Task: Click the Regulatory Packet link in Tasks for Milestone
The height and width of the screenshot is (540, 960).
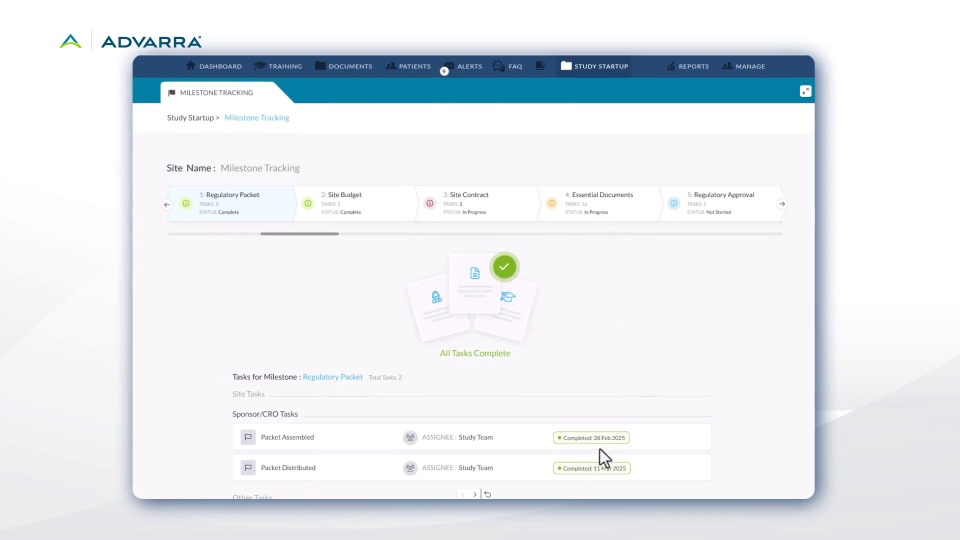Action: pyautogui.click(x=332, y=377)
